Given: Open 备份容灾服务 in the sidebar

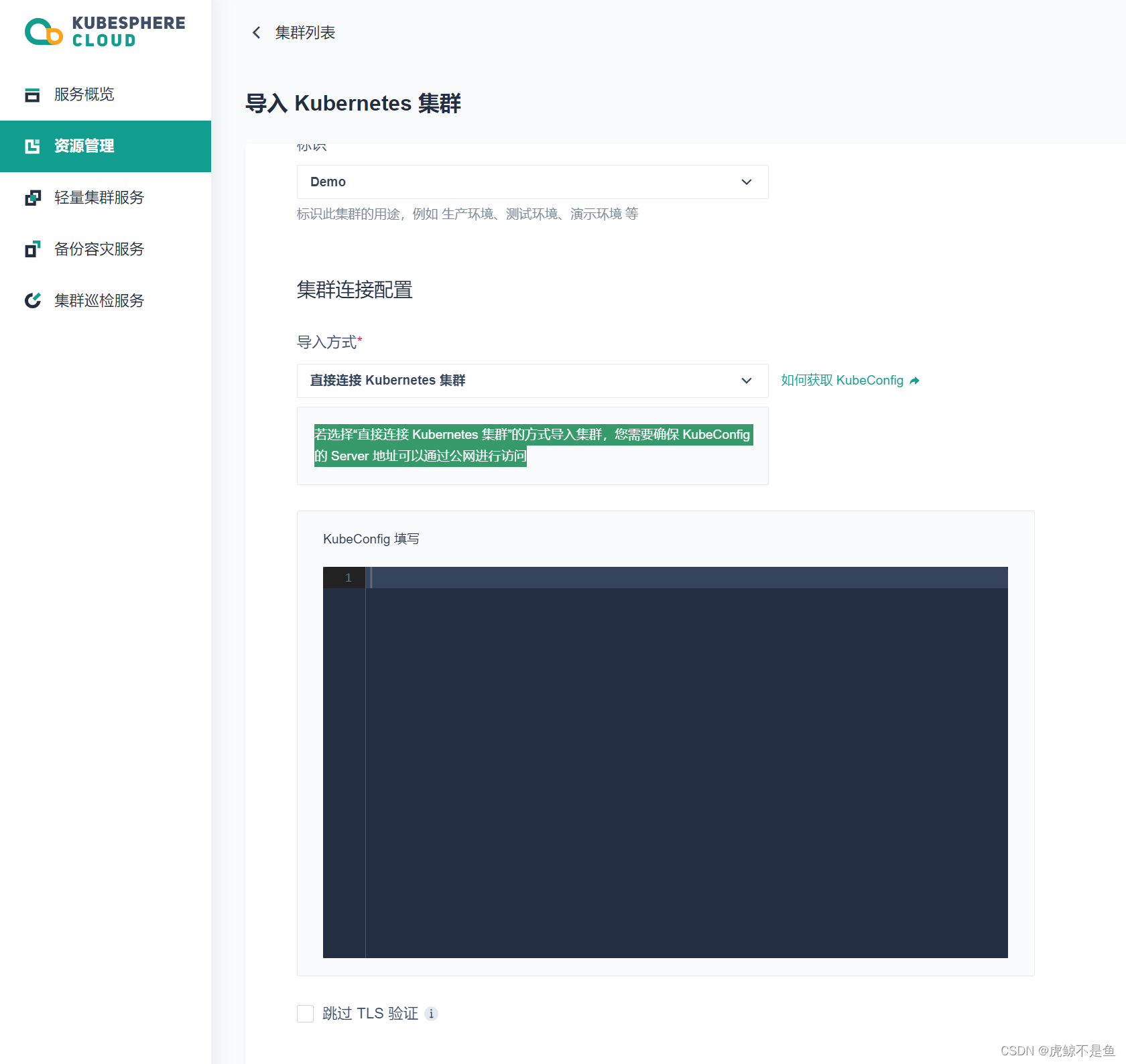Looking at the screenshot, I should [x=105, y=249].
